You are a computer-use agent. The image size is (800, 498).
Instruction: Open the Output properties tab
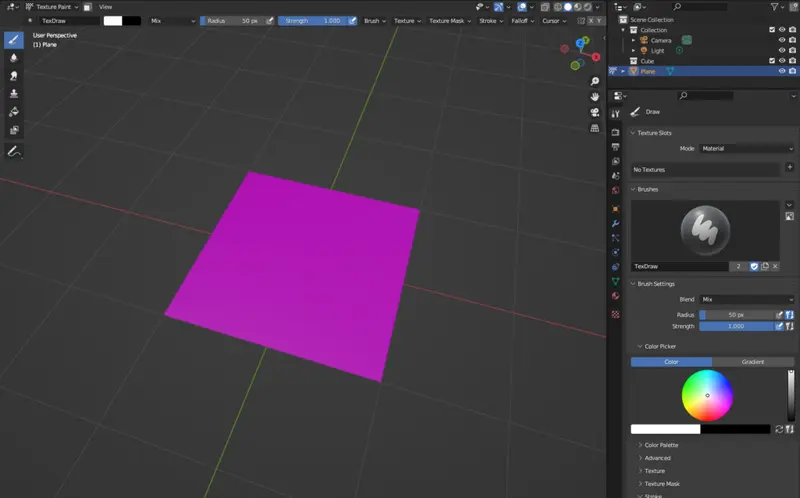coord(615,147)
